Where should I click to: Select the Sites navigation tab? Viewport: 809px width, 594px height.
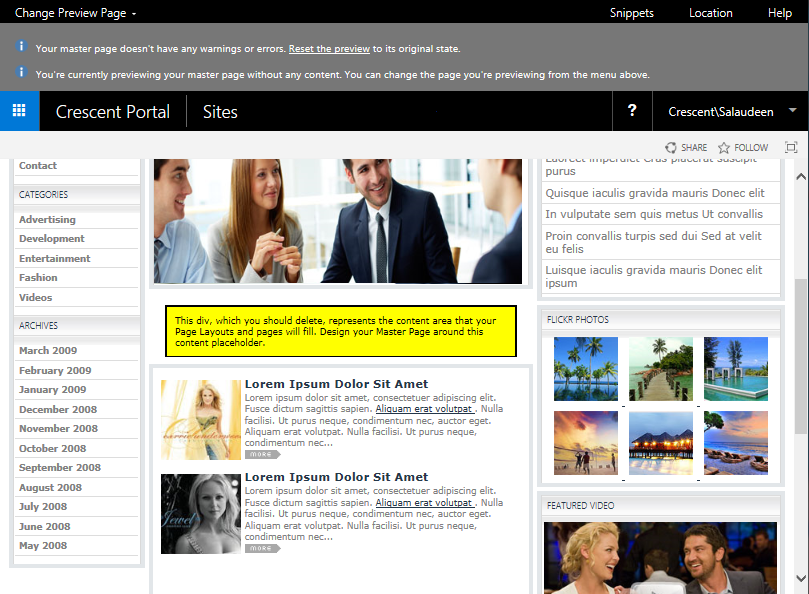pyautogui.click(x=220, y=112)
